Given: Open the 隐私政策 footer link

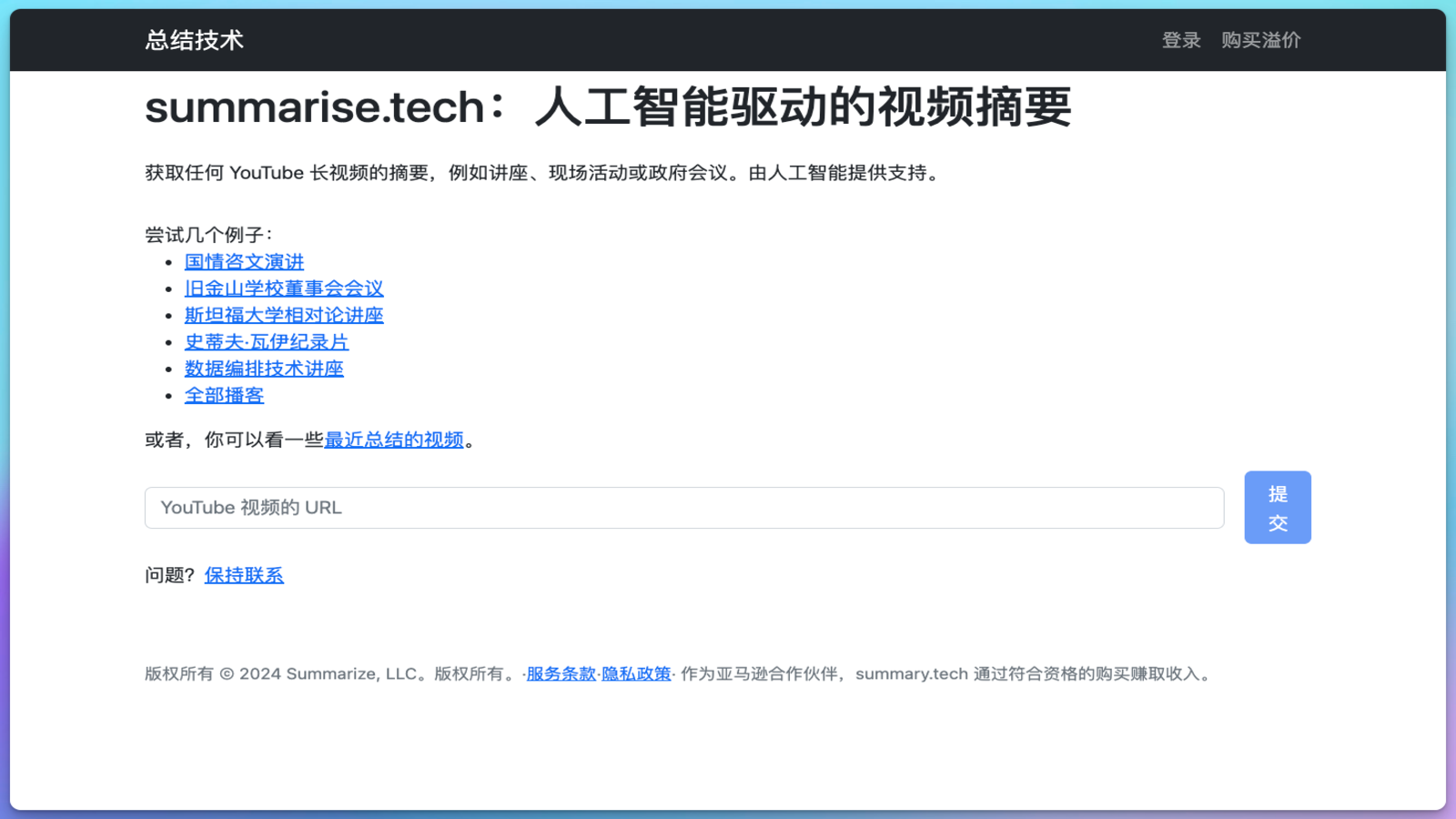Looking at the screenshot, I should click(x=636, y=674).
